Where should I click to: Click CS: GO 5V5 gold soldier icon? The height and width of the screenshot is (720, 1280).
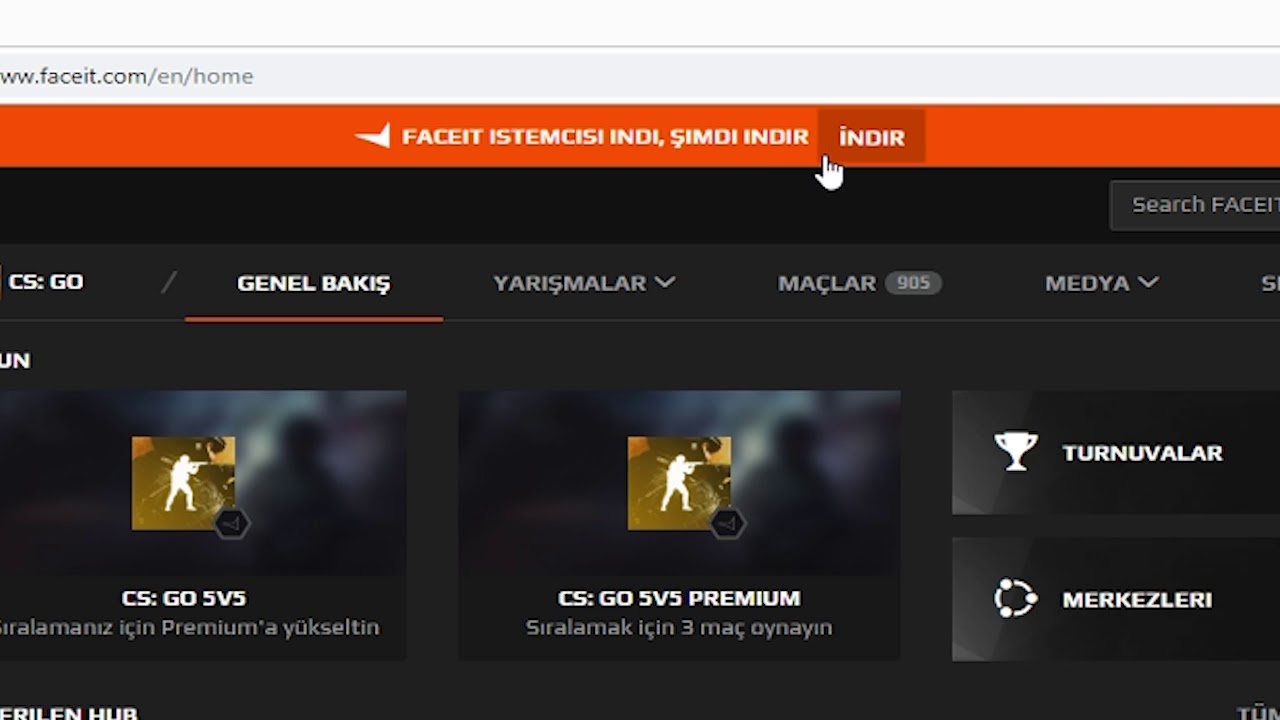pyautogui.click(x=183, y=483)
